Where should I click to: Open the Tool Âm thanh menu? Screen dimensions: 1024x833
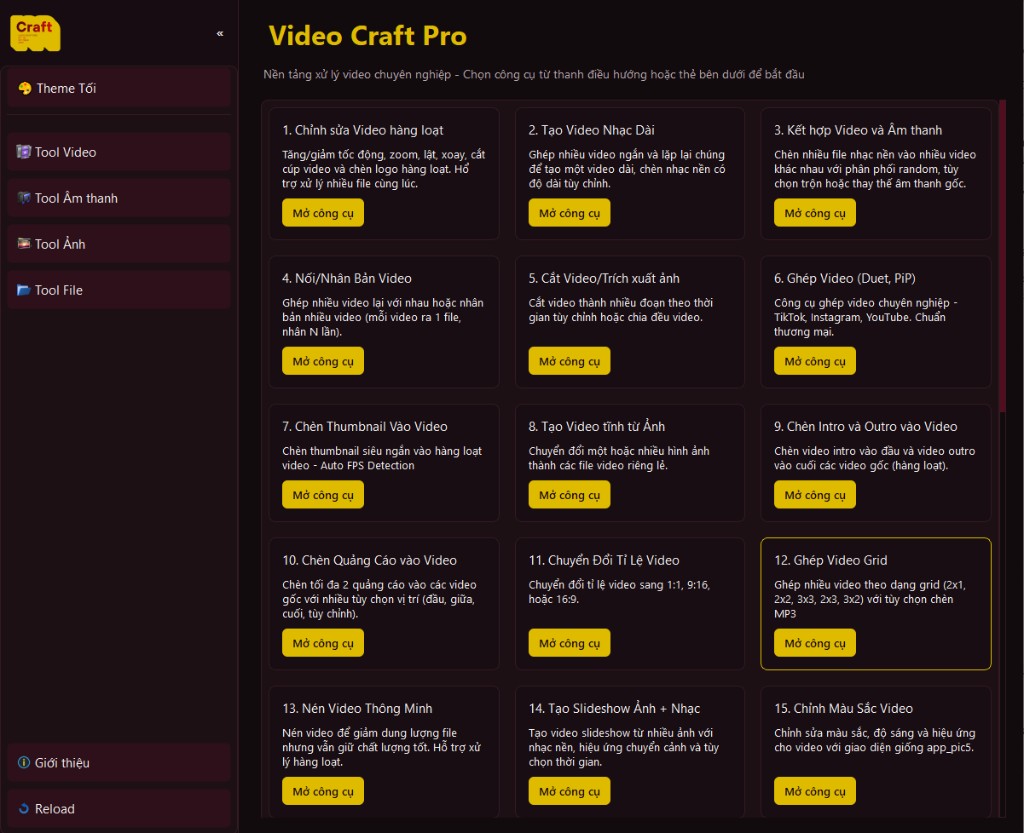click(120, 198)
